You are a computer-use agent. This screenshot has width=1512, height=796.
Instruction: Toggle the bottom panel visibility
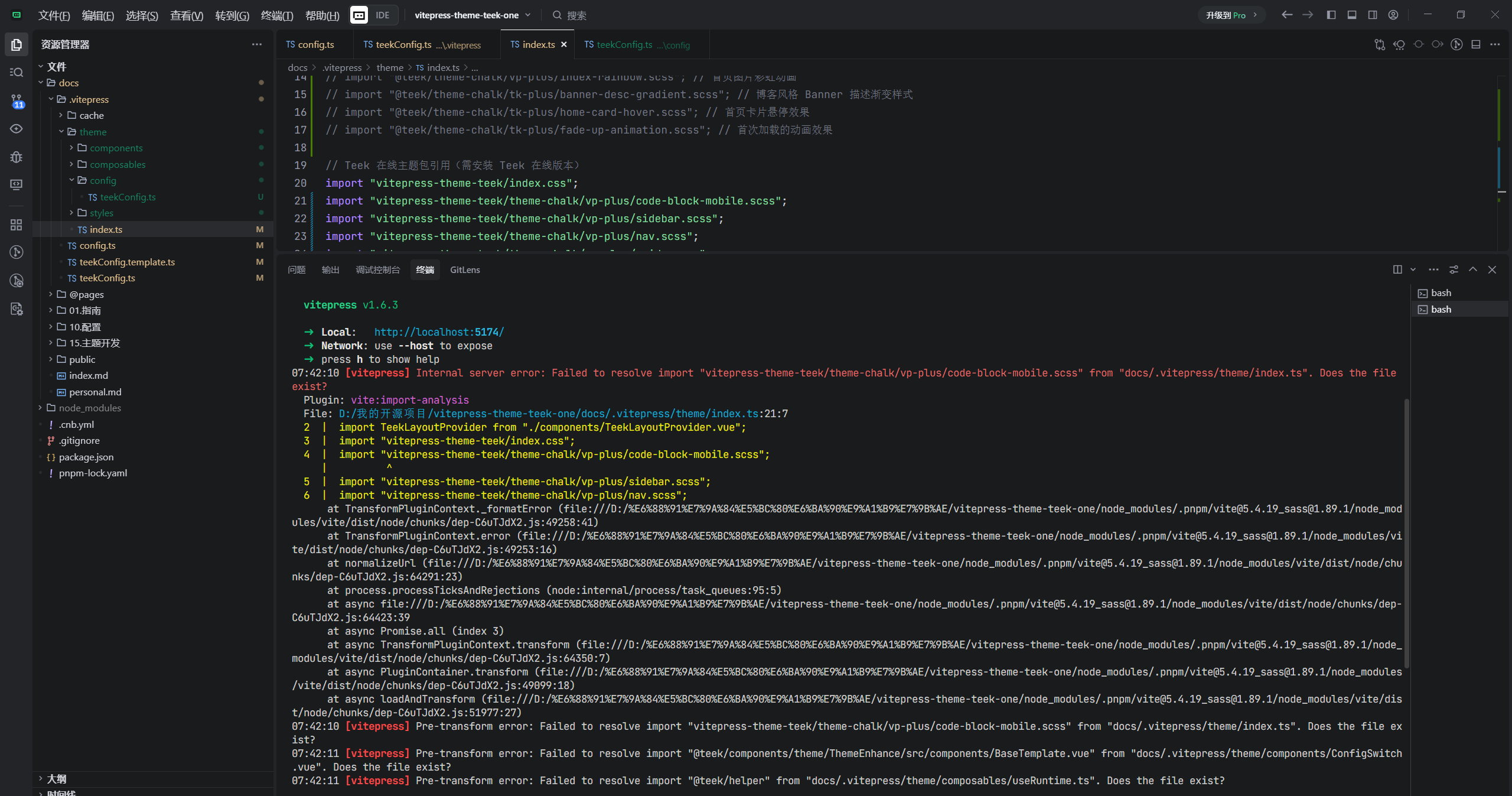[1352, 15]
